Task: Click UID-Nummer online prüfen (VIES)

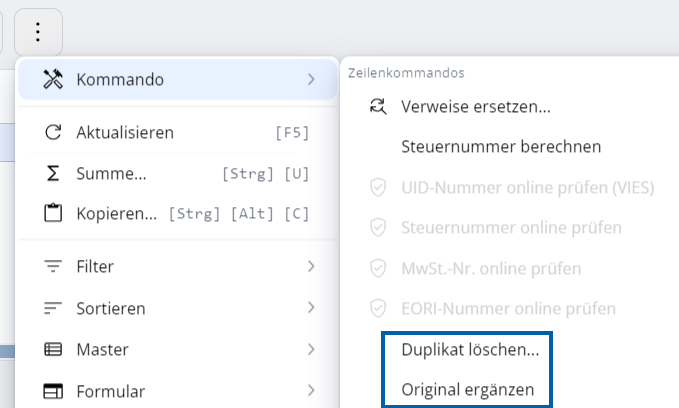Action: [527, 187]
